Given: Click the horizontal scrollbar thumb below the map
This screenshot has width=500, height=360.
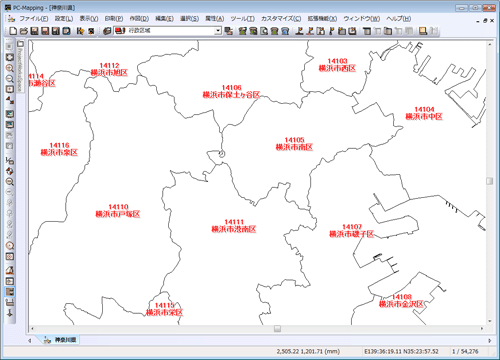Looking at the screenshot, I should coord(277,329).
